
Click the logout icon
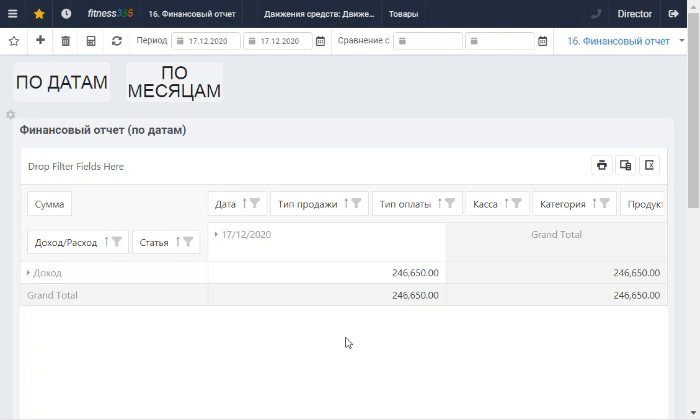pos(673,14)
